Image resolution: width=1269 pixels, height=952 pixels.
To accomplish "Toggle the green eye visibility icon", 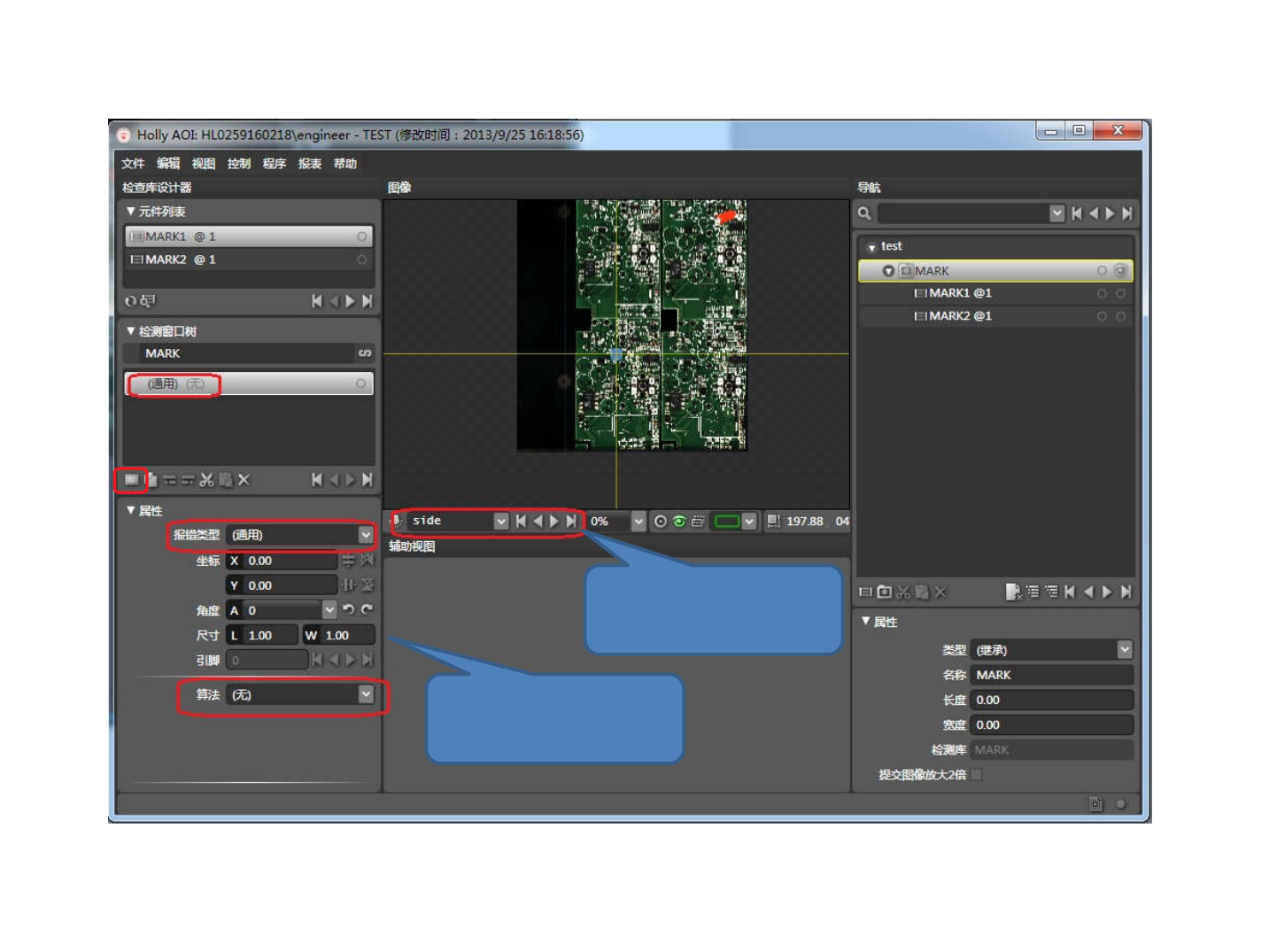I will point(679,522).
